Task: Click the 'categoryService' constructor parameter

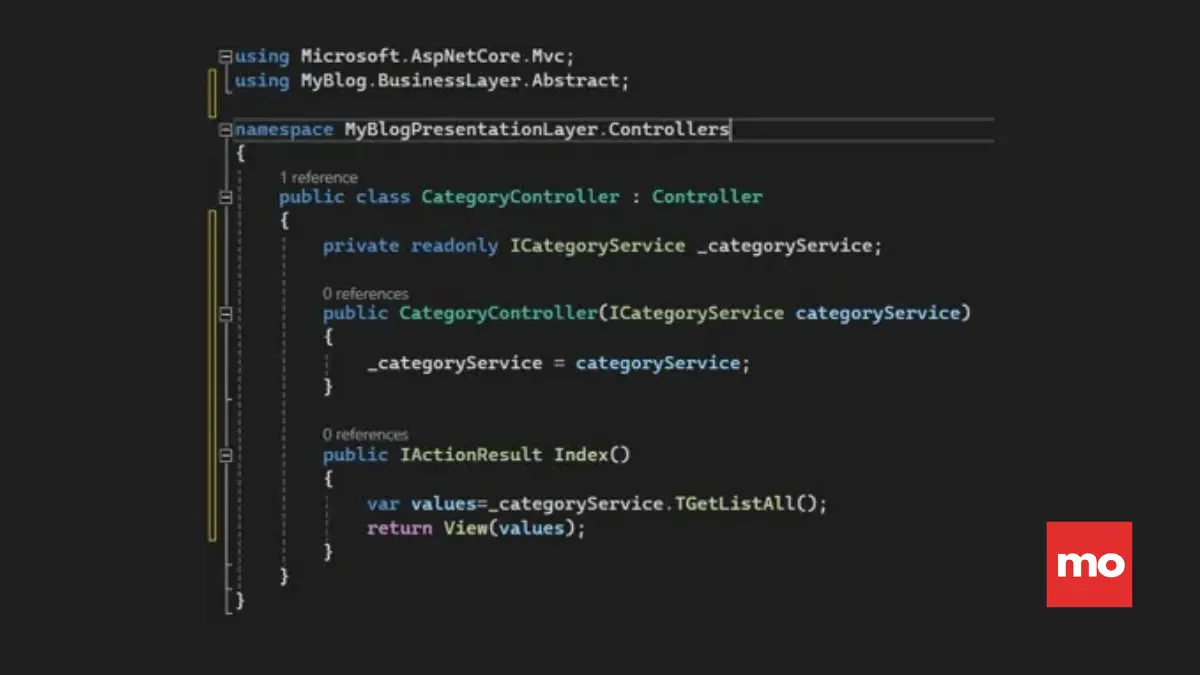Action: (878, 314)
